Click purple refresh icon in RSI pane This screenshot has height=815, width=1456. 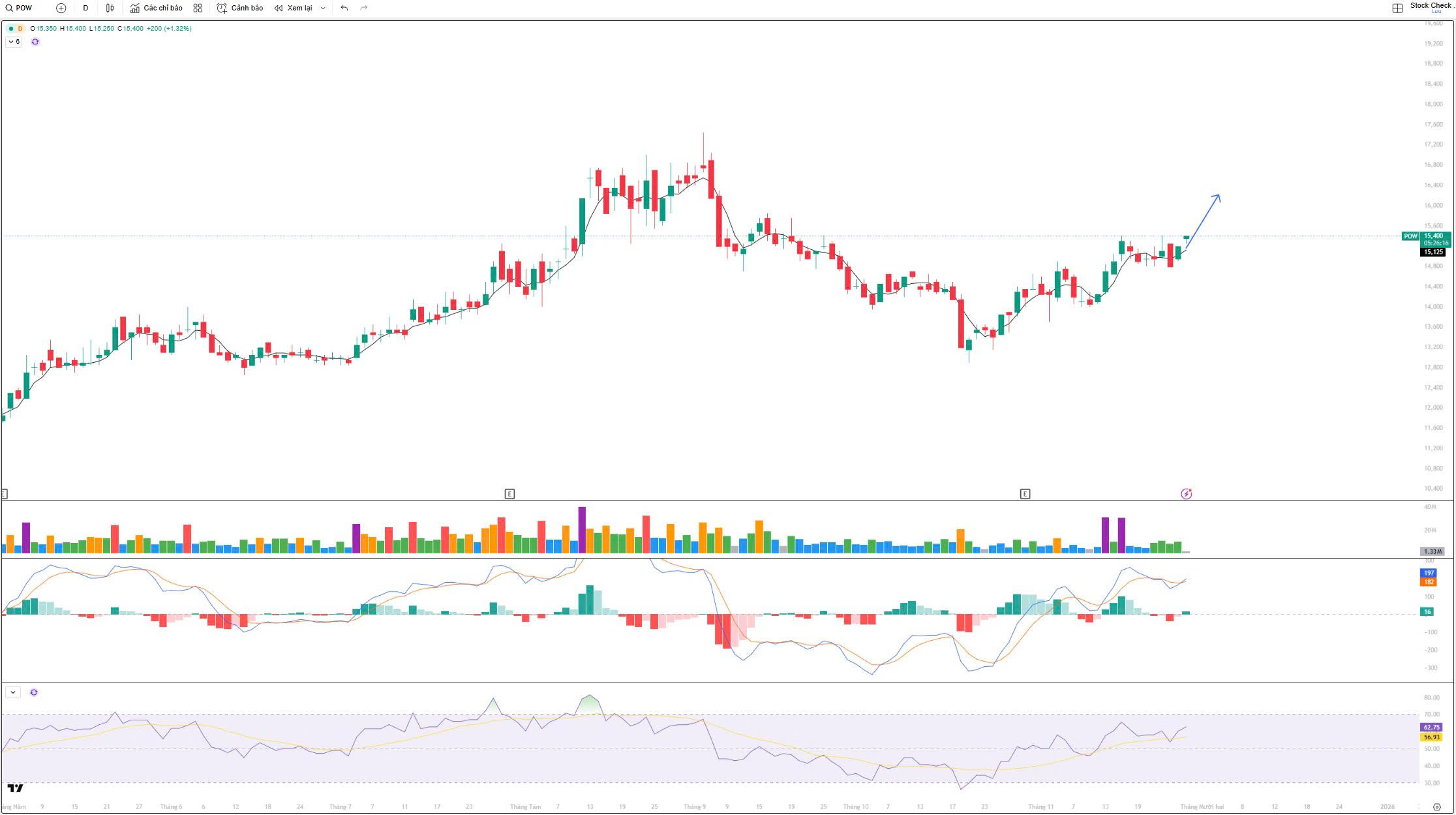pyautogui.click(x=34, y=692)
